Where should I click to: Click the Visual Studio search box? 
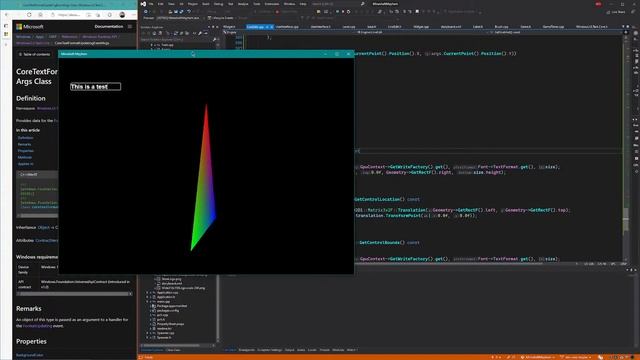coord(339,4)
